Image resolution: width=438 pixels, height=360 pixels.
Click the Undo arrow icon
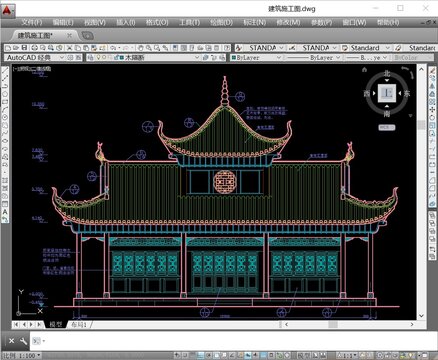pyautogui.click(x=113, y=48)
